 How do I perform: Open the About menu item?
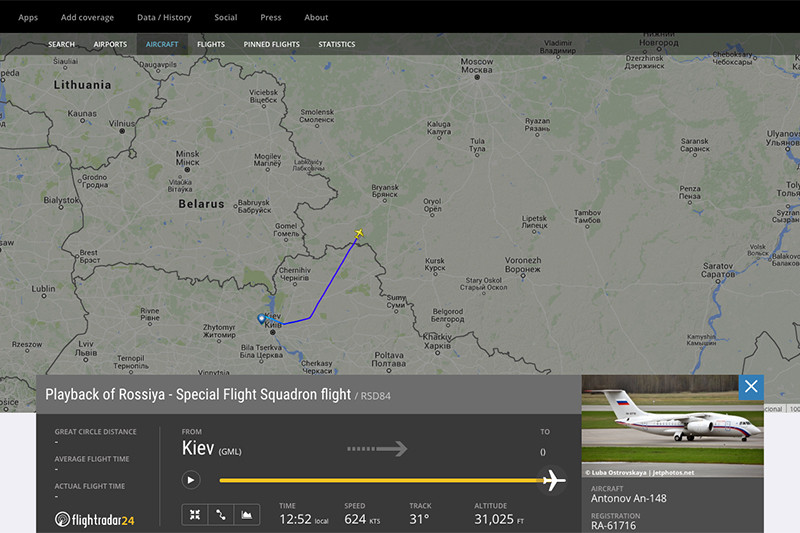(x=316, y=17)
